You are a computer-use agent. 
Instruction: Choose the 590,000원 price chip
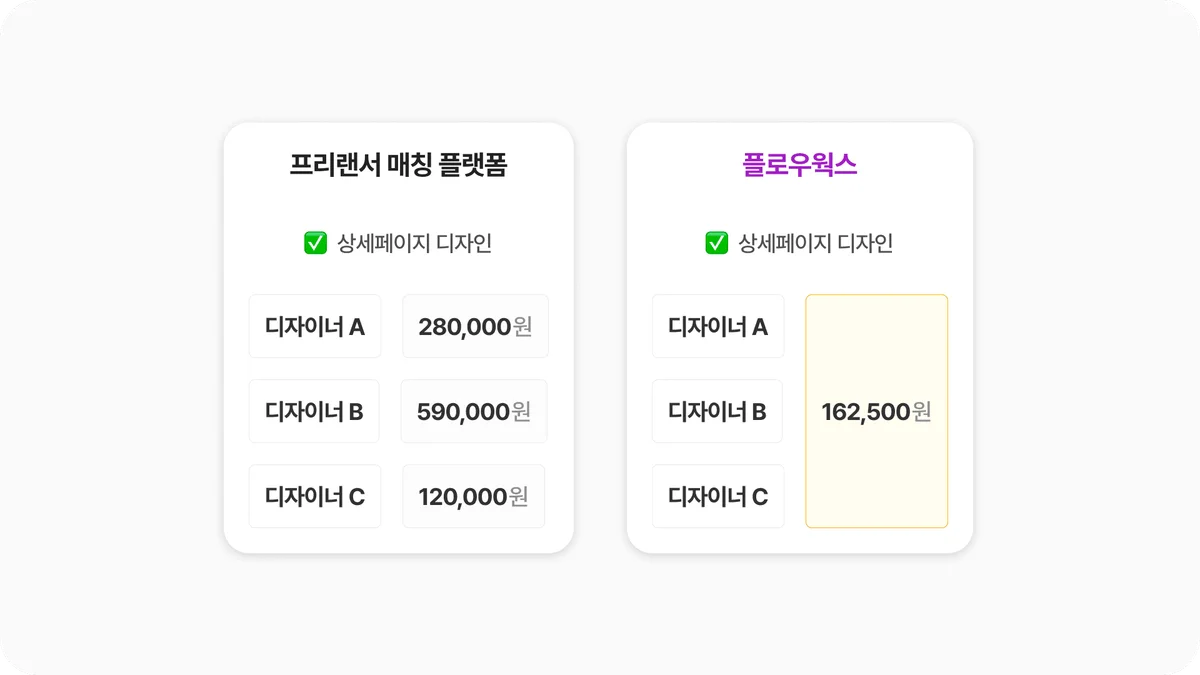coord(474,411)
